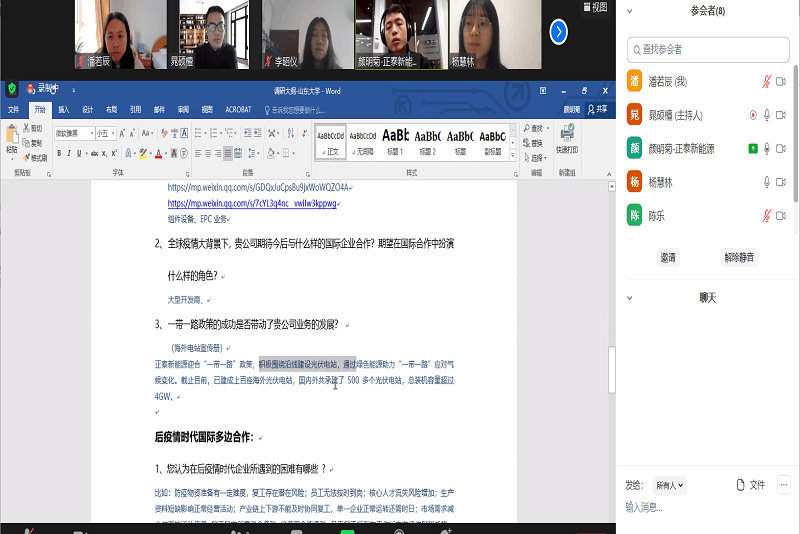Viewport: 800px width, 534px height.
Task: Open the bullet list dropdown arrow
Action: click(205, 133)
